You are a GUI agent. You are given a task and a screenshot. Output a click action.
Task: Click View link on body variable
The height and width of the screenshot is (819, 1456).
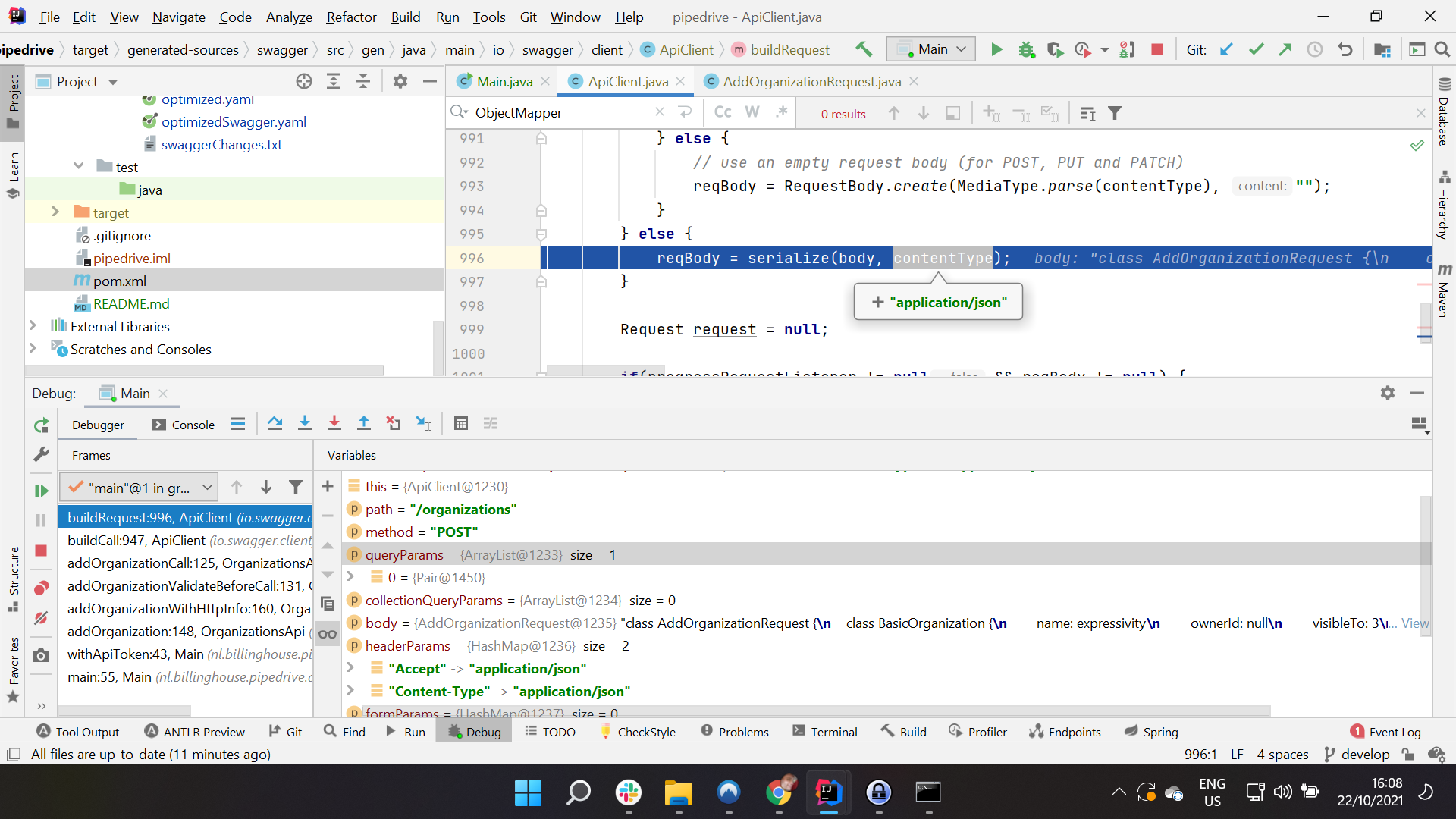click(x=1415, y=623)
